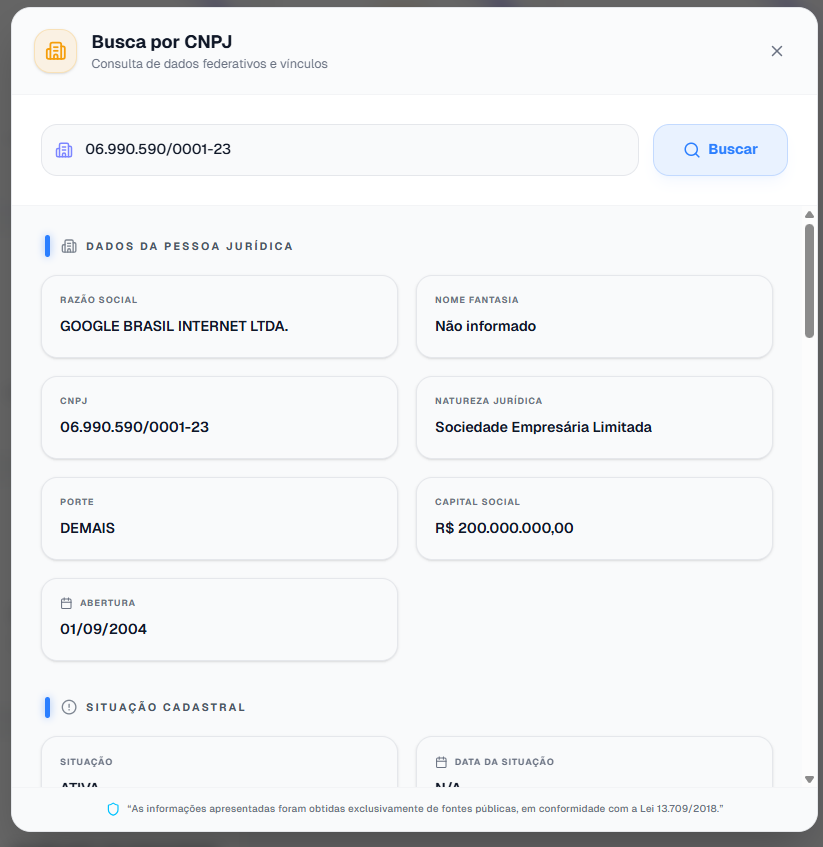
Task: Click the CNPJ value card
Action: click(x=219, y=417)
